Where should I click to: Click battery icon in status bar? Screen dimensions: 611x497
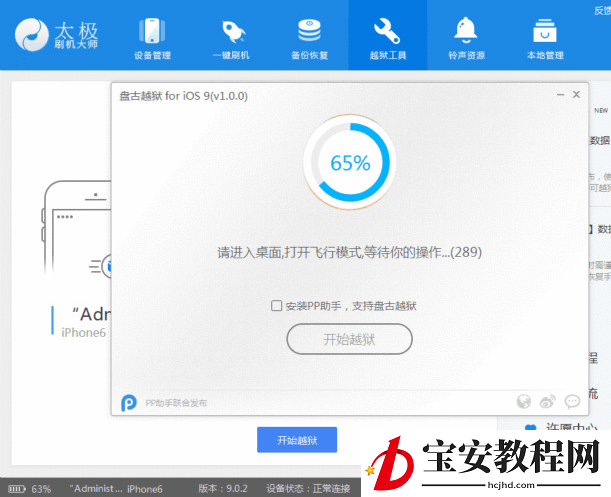click(x=17, y=488)
